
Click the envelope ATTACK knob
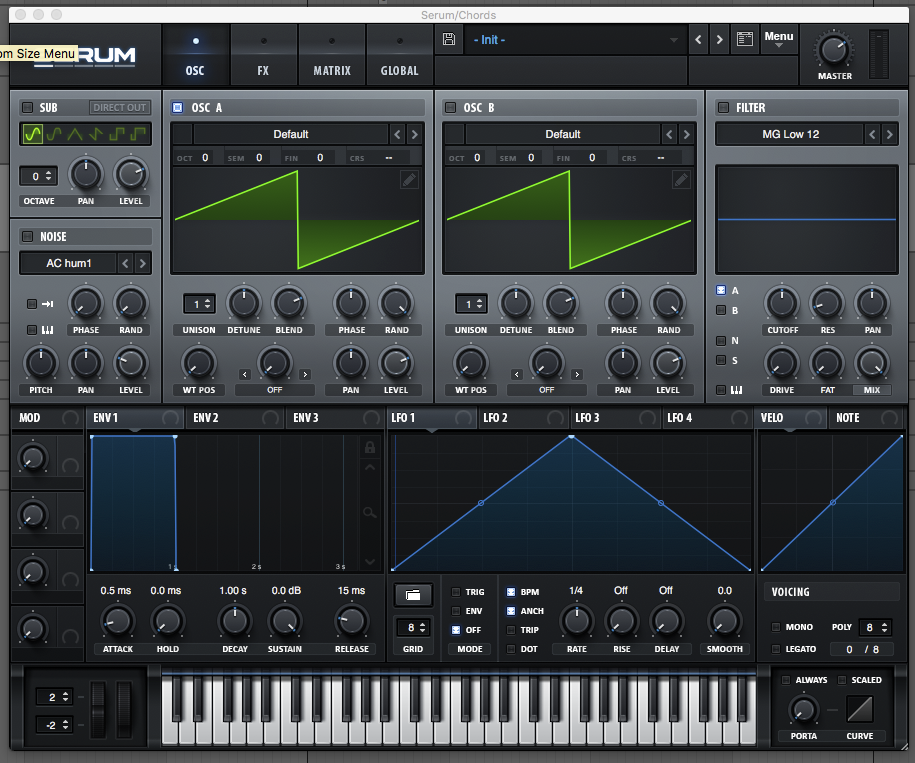click(117, 621)
